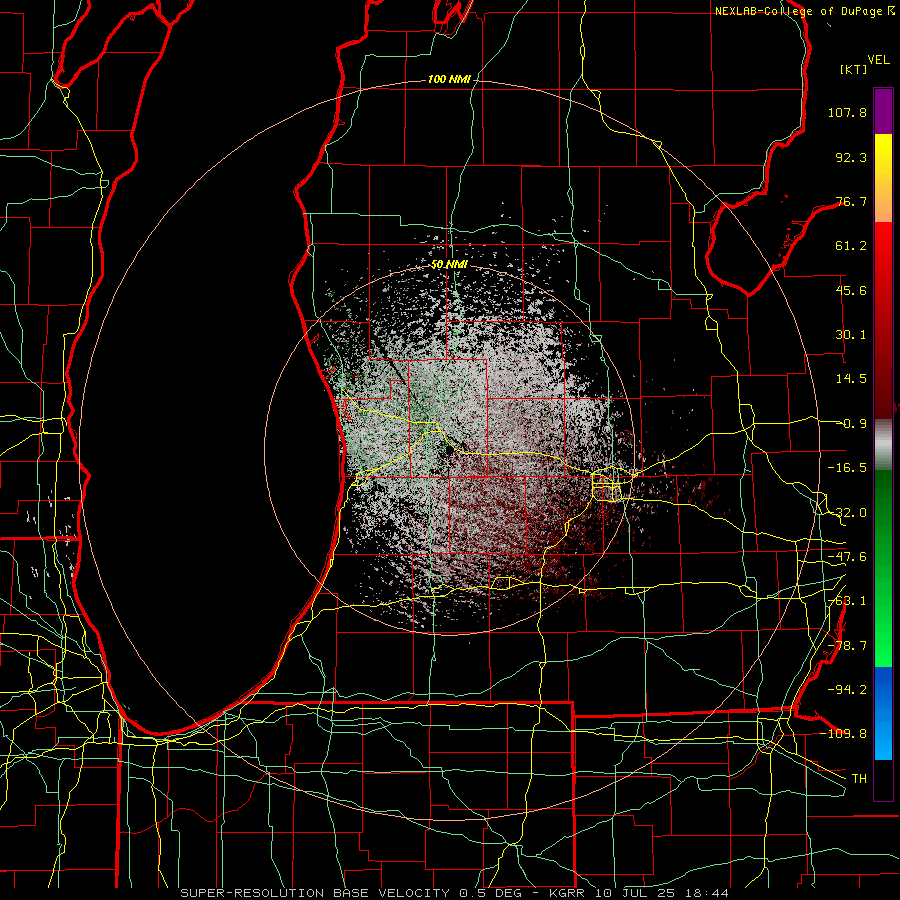Click the "0.5 DEG" elevation angle text
Image resolution: width=900 pixels, height=900 pixels.
point(490,893)
